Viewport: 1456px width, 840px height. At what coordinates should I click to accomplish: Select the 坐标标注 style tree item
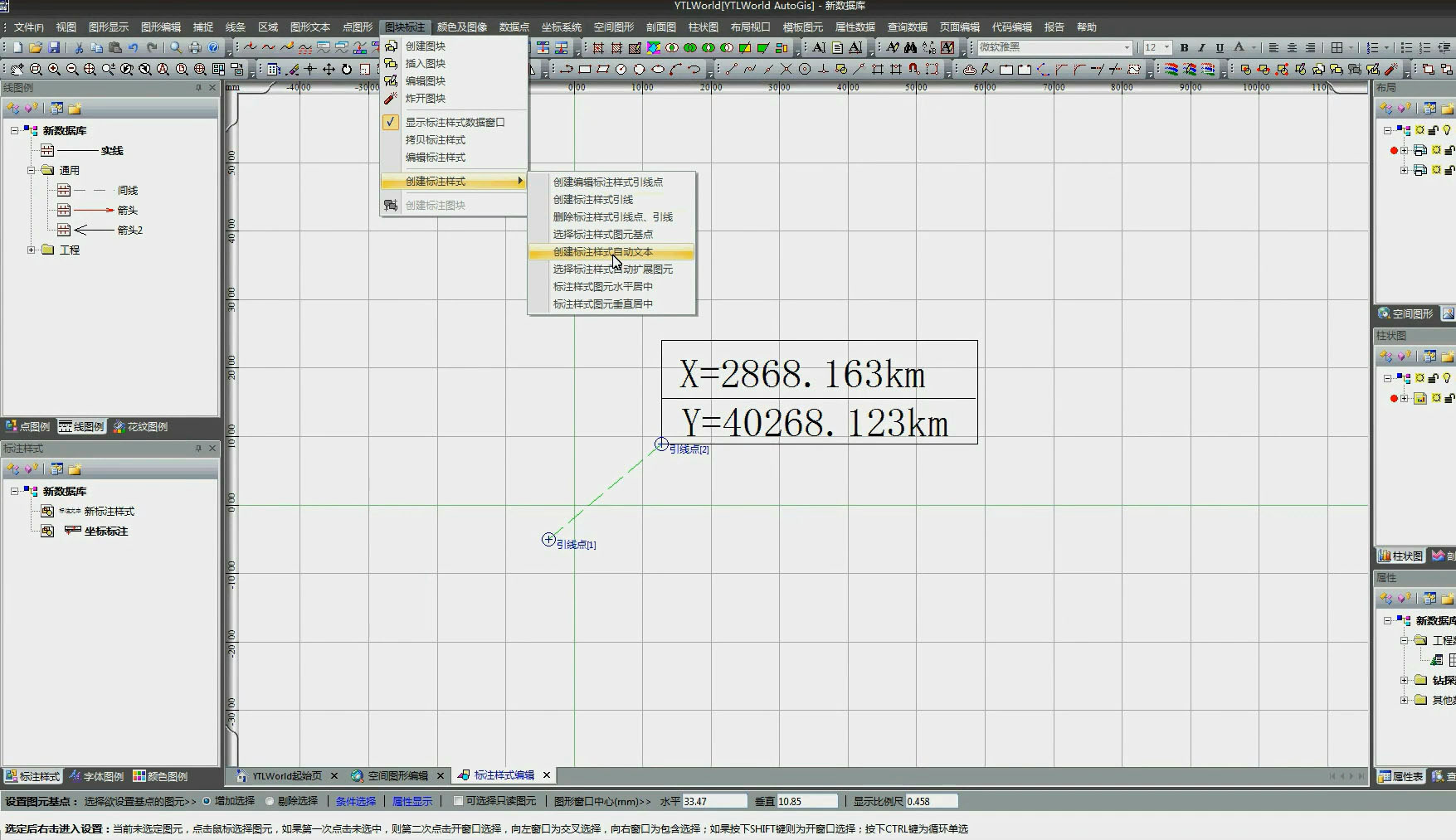[105, 532]
